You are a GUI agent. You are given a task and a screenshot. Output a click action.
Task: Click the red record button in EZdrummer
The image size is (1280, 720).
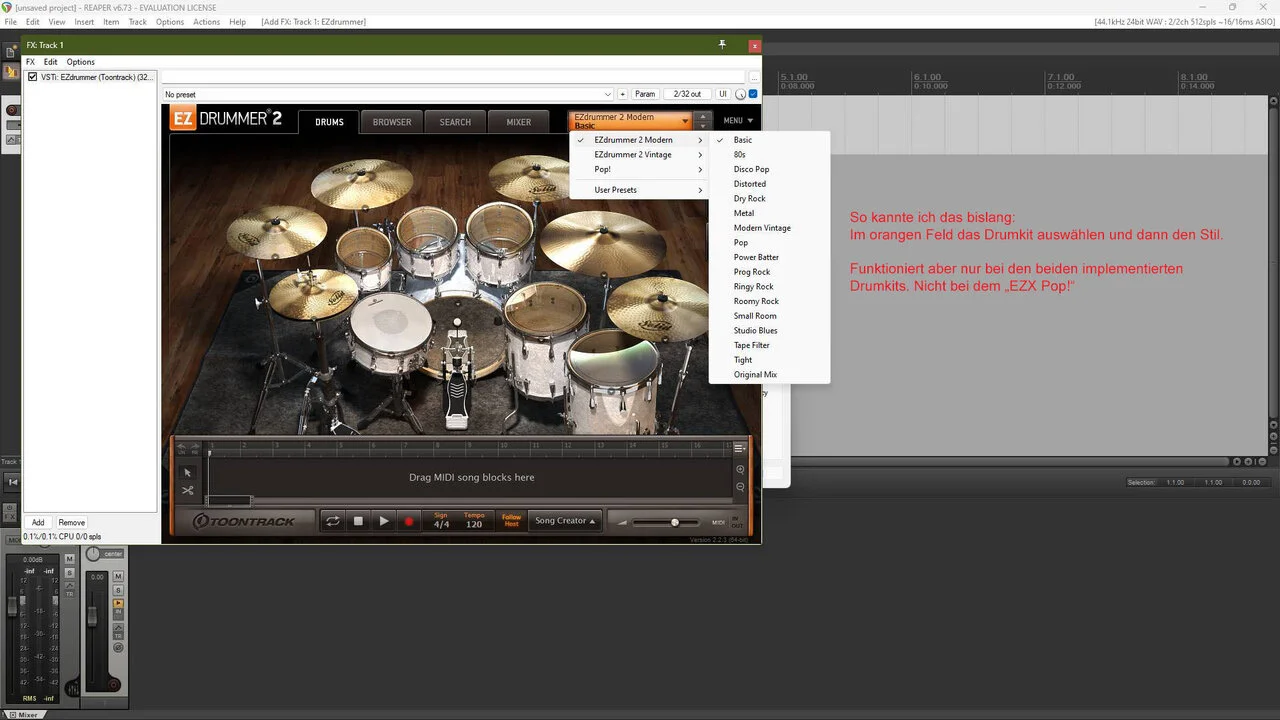click(x=408, y=521)
